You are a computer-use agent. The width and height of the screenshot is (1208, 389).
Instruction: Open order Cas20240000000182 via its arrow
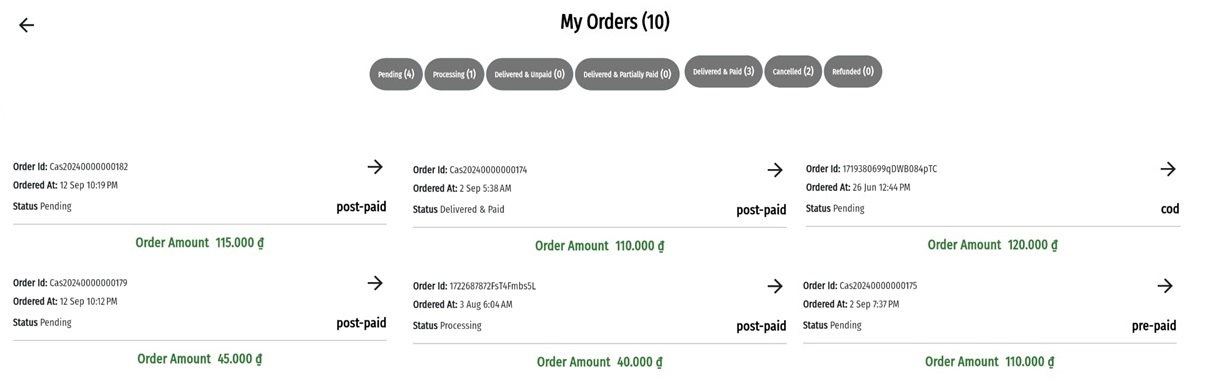[x=375, y=167]
